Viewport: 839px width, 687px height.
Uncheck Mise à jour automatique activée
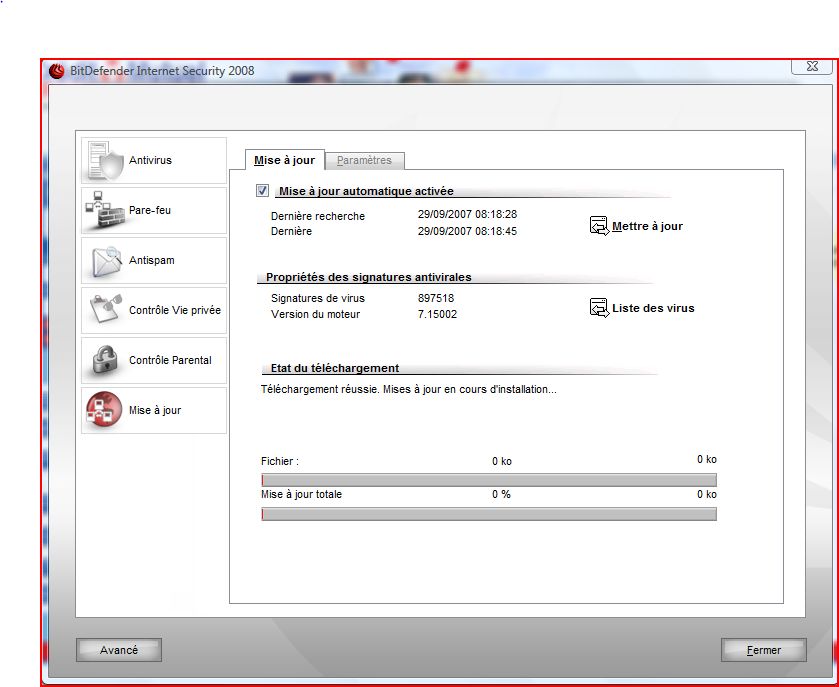click(x=262, y=190)
